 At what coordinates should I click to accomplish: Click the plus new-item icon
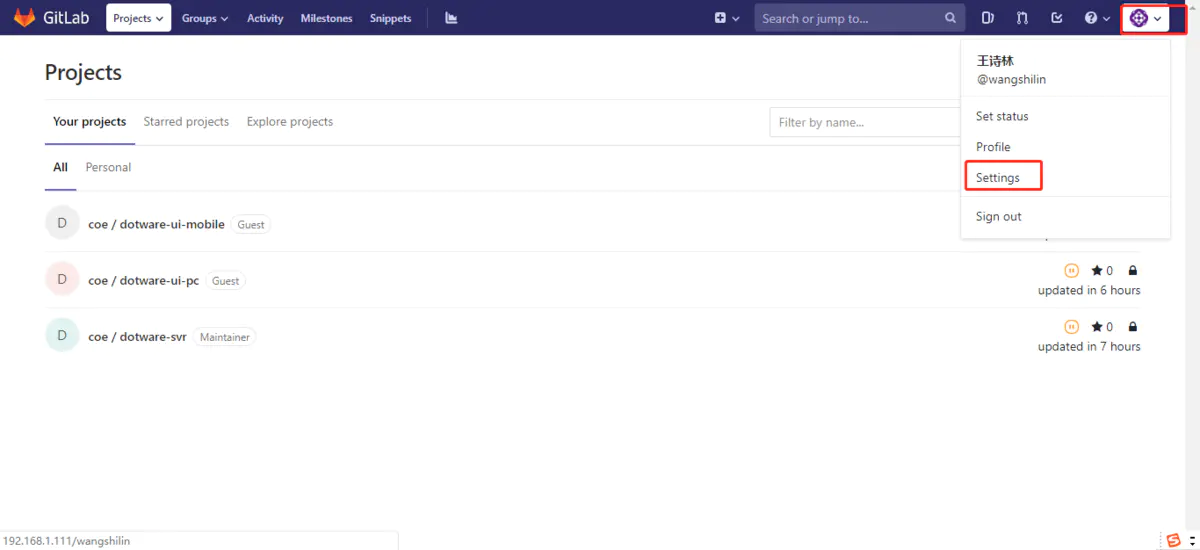click(x=720, y=18)
